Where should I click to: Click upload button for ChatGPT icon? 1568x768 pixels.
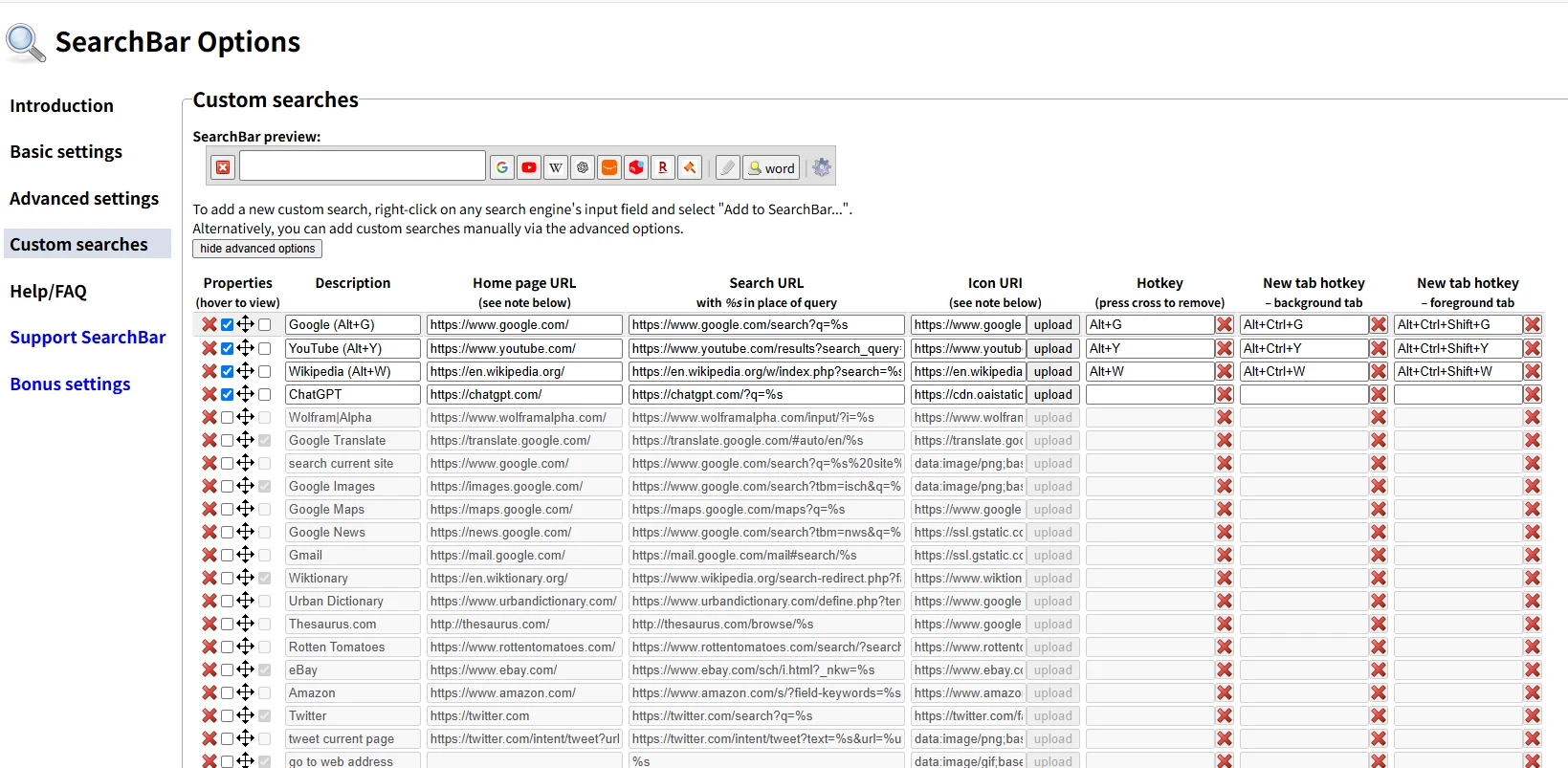click(x=1053, y=394)
